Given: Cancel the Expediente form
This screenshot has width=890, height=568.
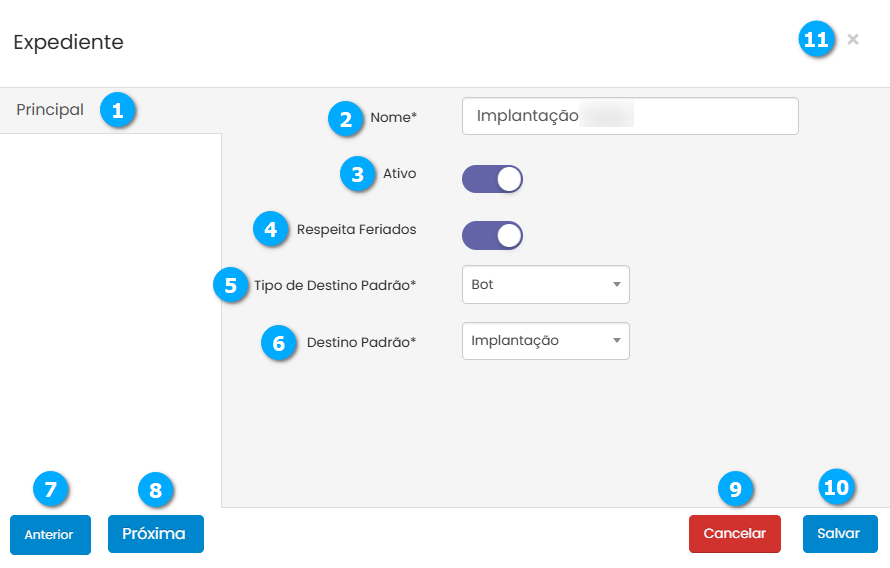Looking at the screenshot, I should pos(734,534).
